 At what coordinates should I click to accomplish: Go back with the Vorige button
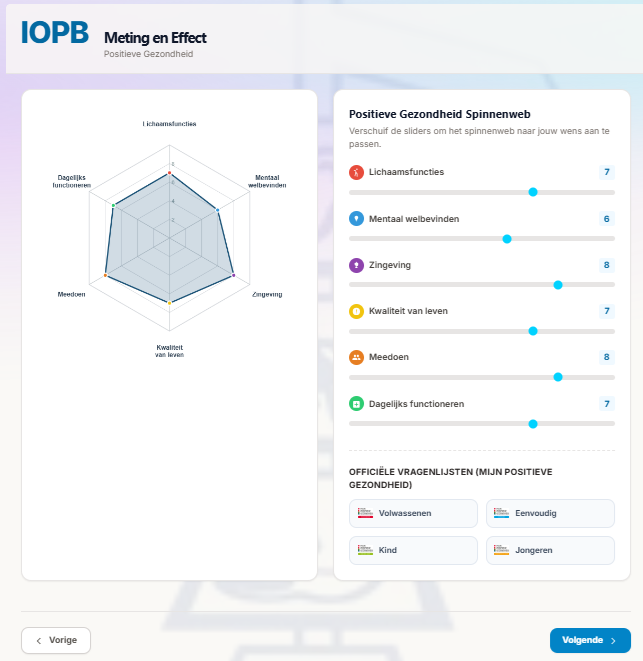[x=56, y=640]
